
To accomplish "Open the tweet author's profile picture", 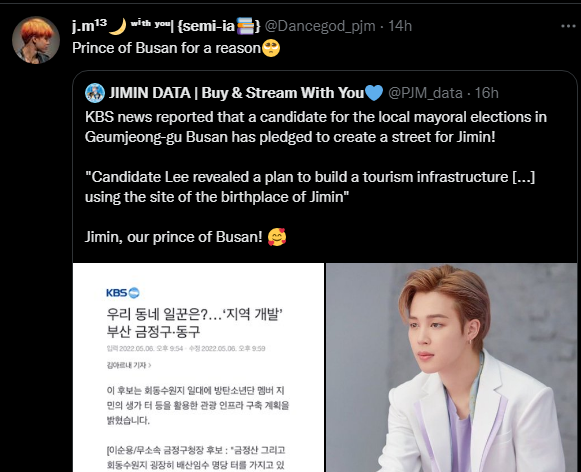I will coord(36,40).
